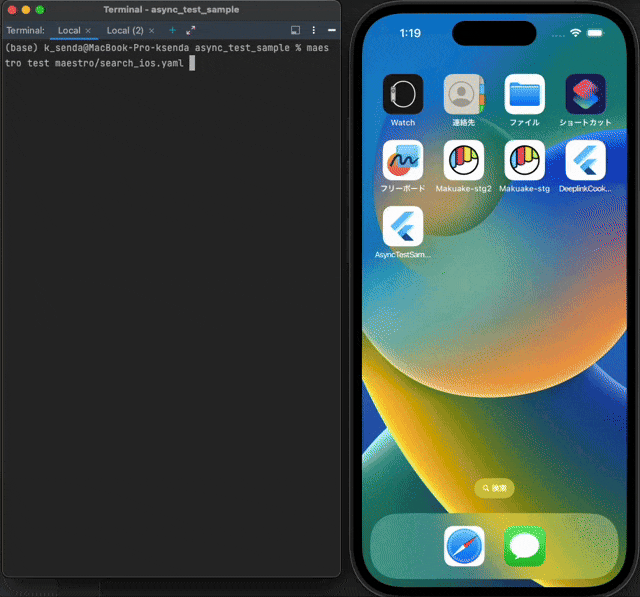Expand the terminal panel with arrows icon

pyautogui.click(x=191, y=30)
